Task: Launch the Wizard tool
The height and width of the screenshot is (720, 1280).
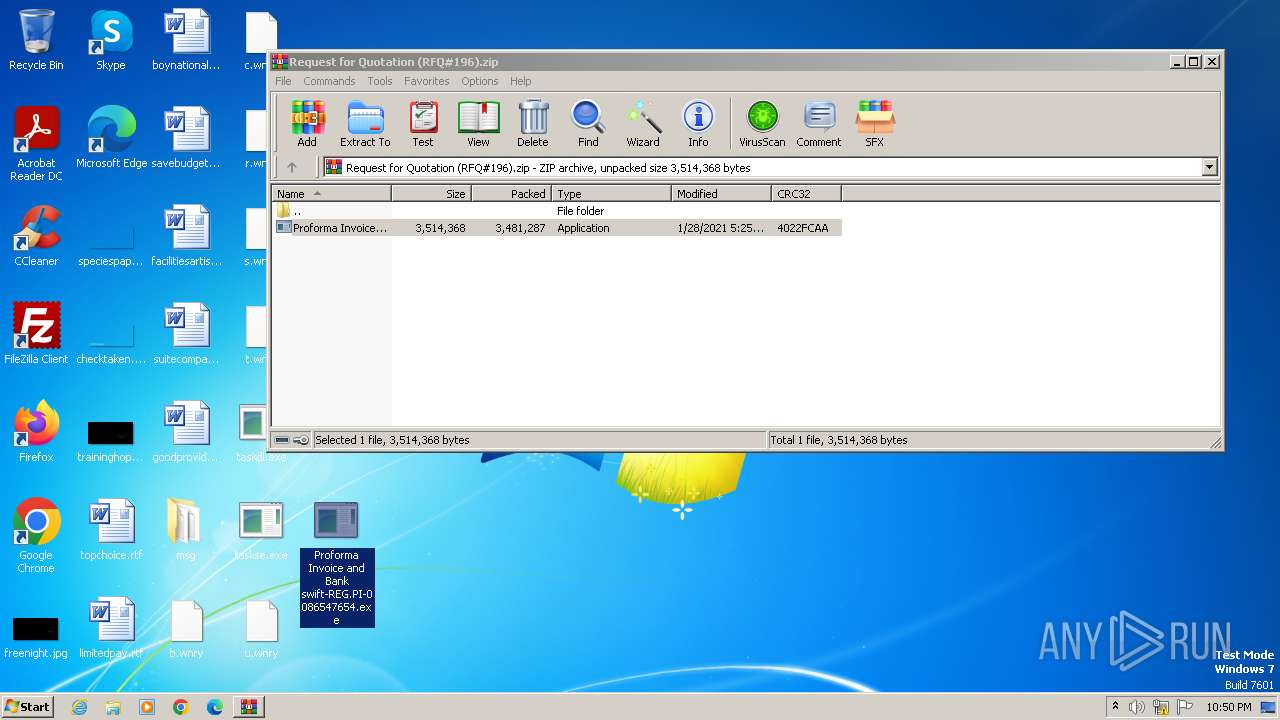Action: pos(643,124)
